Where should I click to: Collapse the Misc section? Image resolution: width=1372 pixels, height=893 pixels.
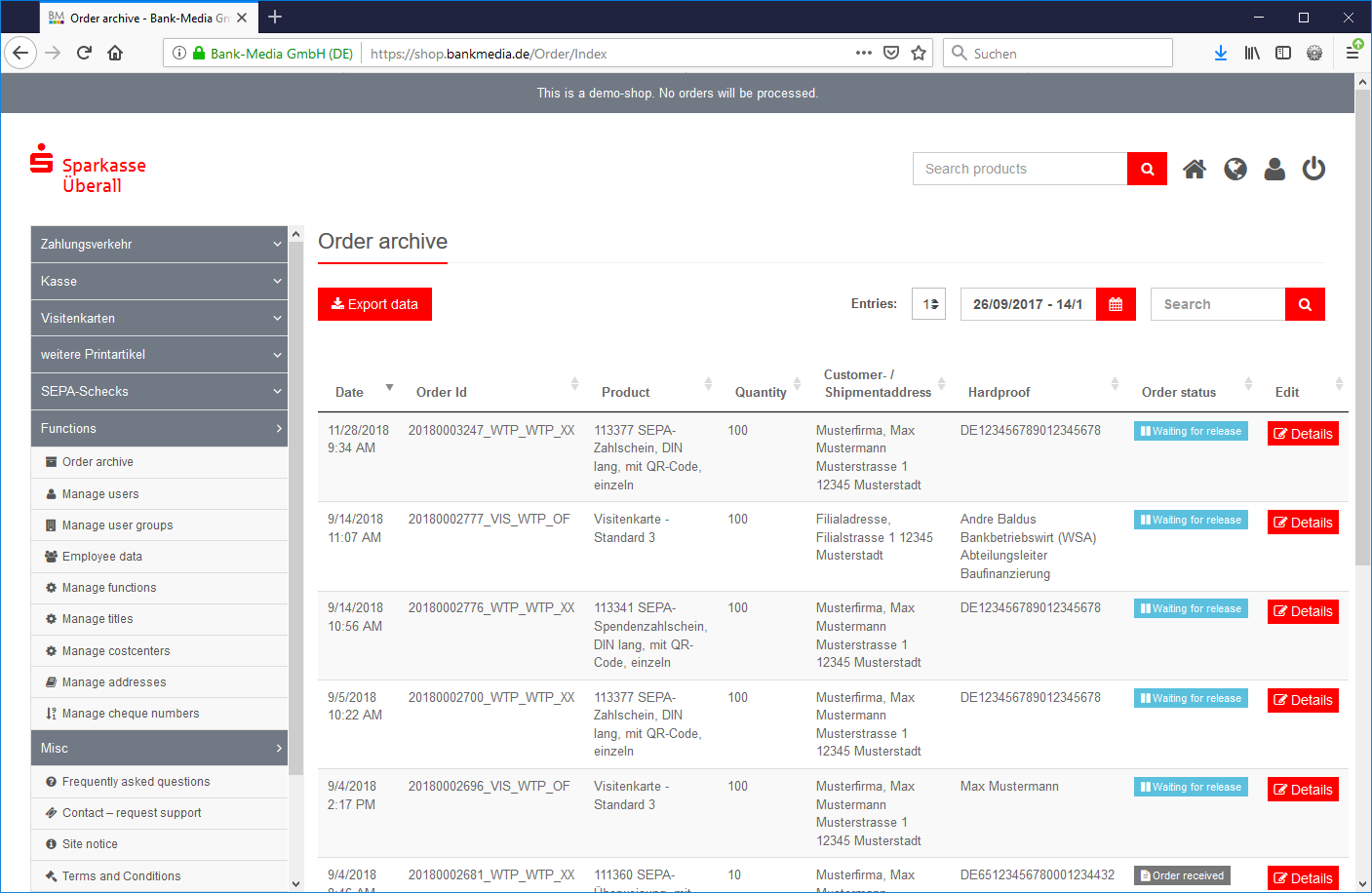click(160, 748)
